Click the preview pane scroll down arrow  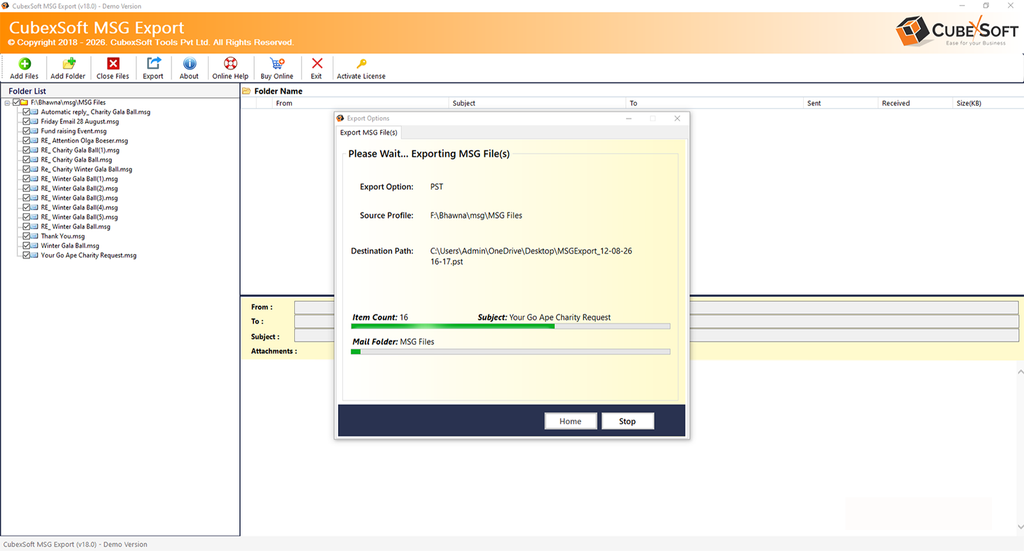pos(1020,527)
